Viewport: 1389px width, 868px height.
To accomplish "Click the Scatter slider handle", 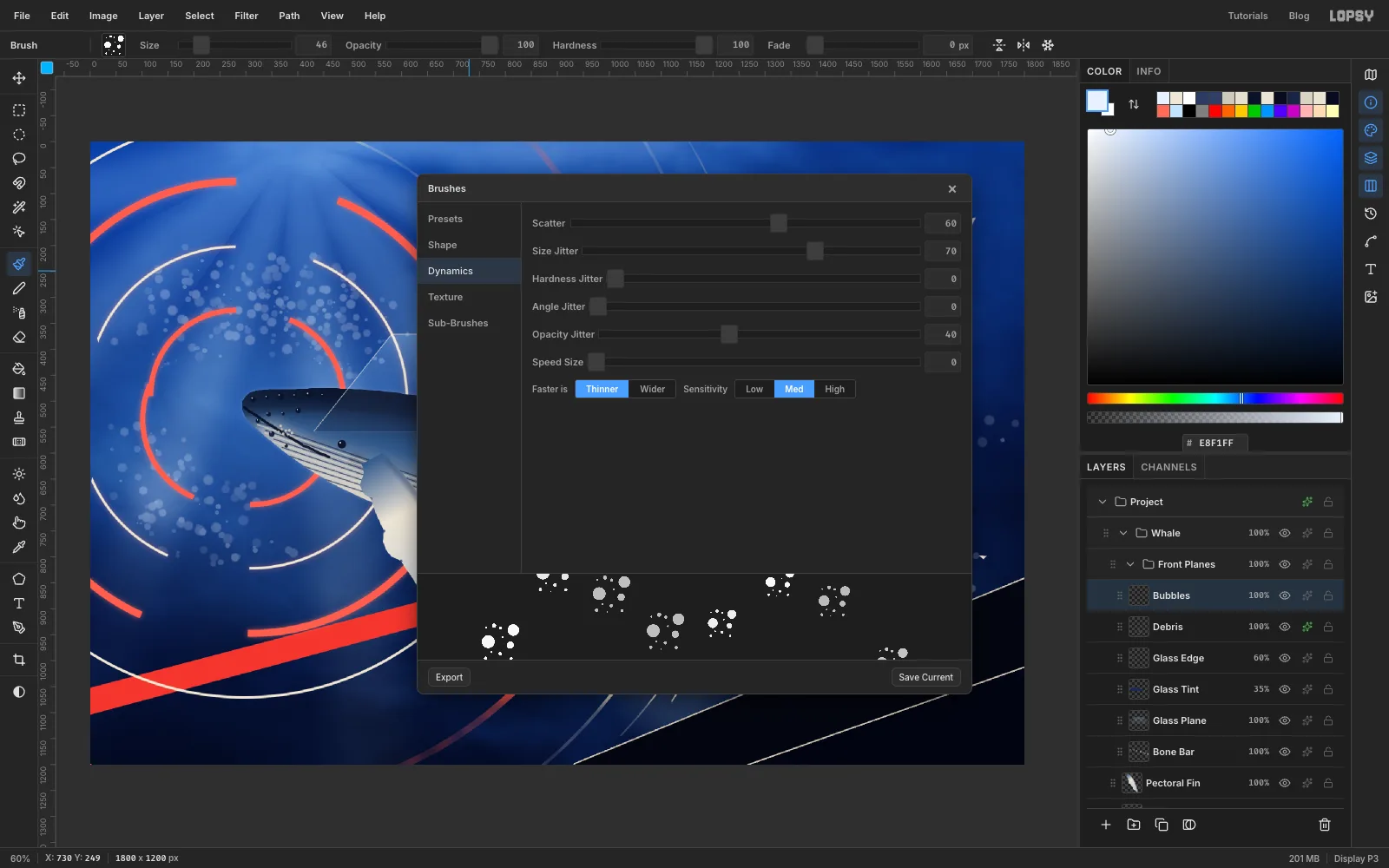I will point(779,223).
